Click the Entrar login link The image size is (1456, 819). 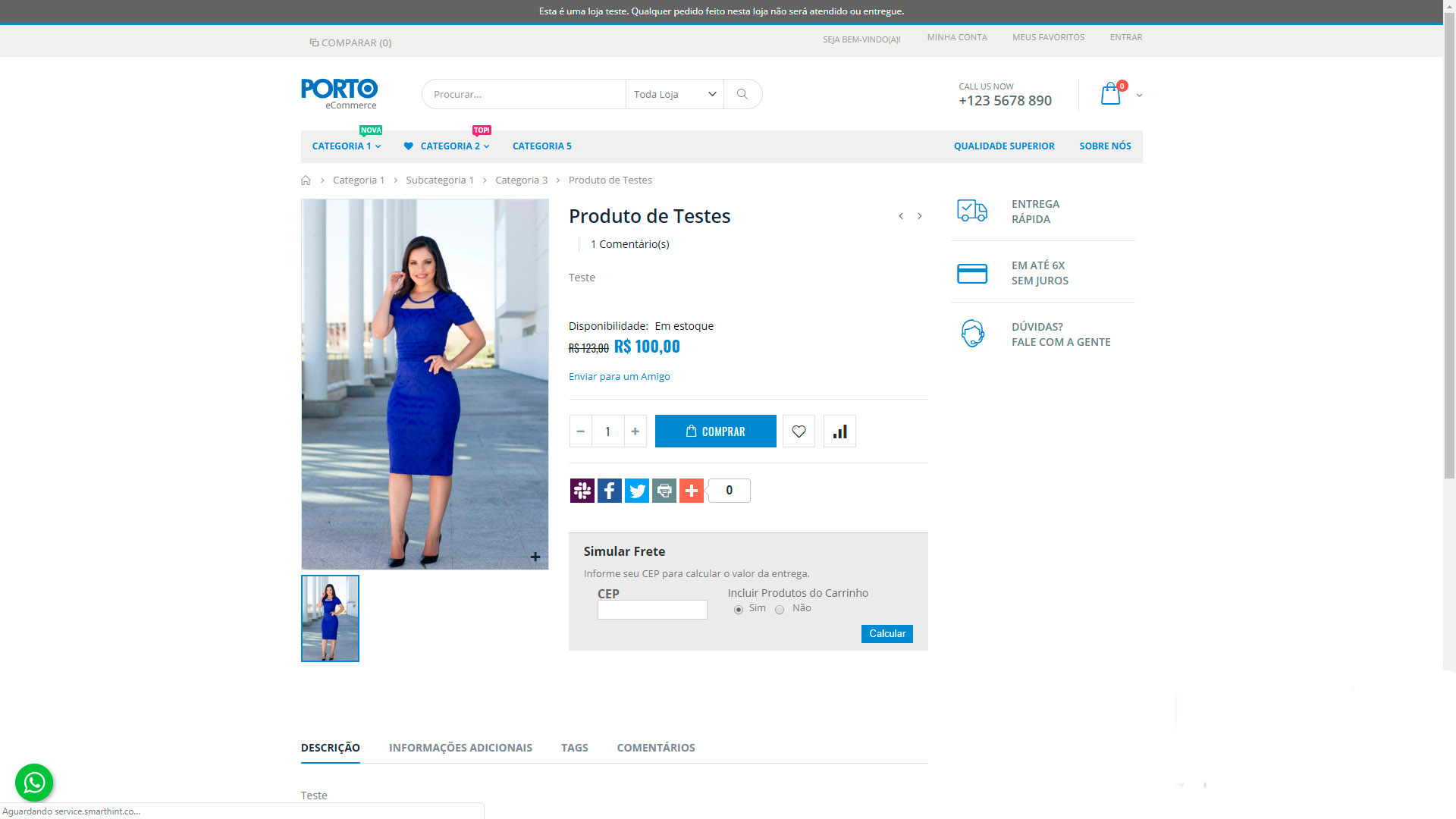1126,37
